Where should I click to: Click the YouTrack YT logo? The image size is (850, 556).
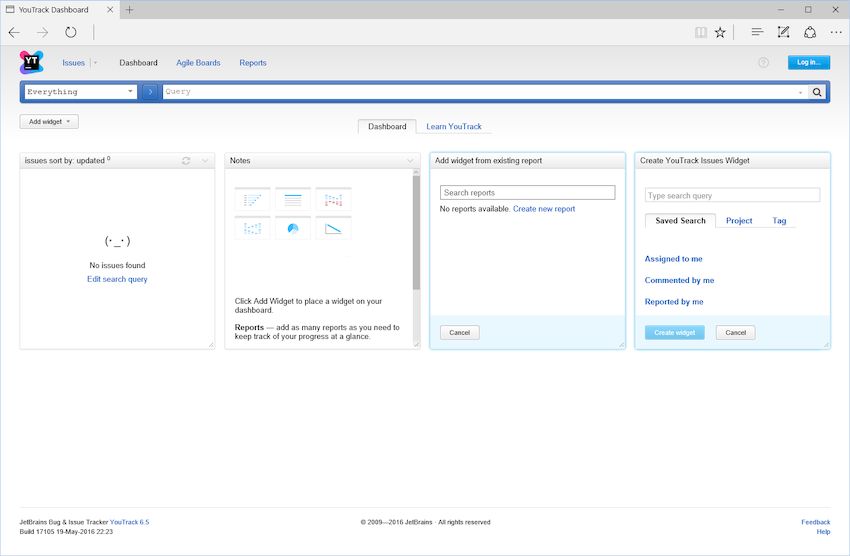pos(31,62)
